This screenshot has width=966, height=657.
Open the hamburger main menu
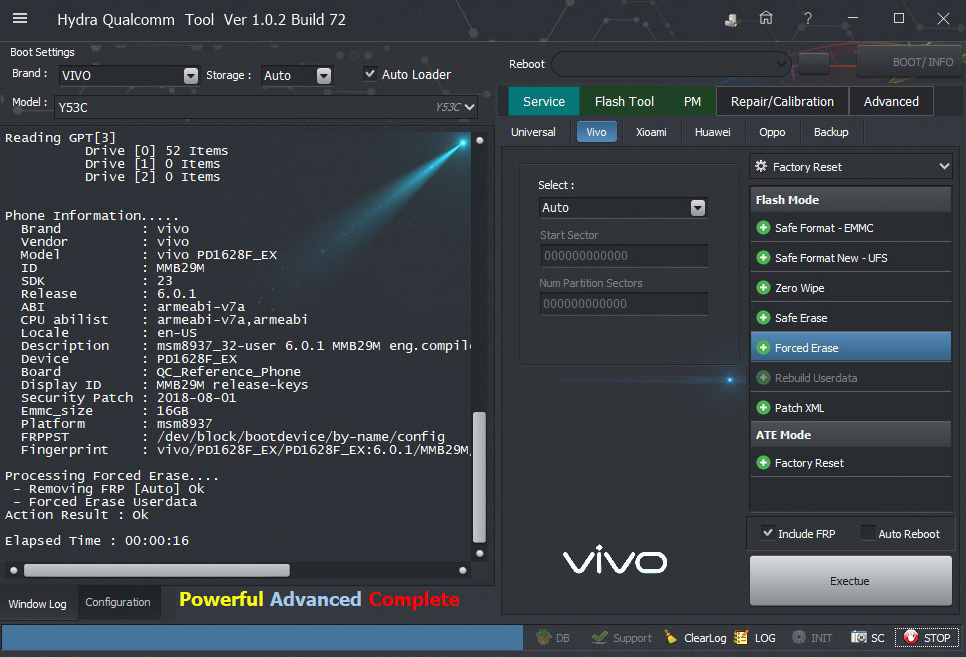[x=20, y=18]
